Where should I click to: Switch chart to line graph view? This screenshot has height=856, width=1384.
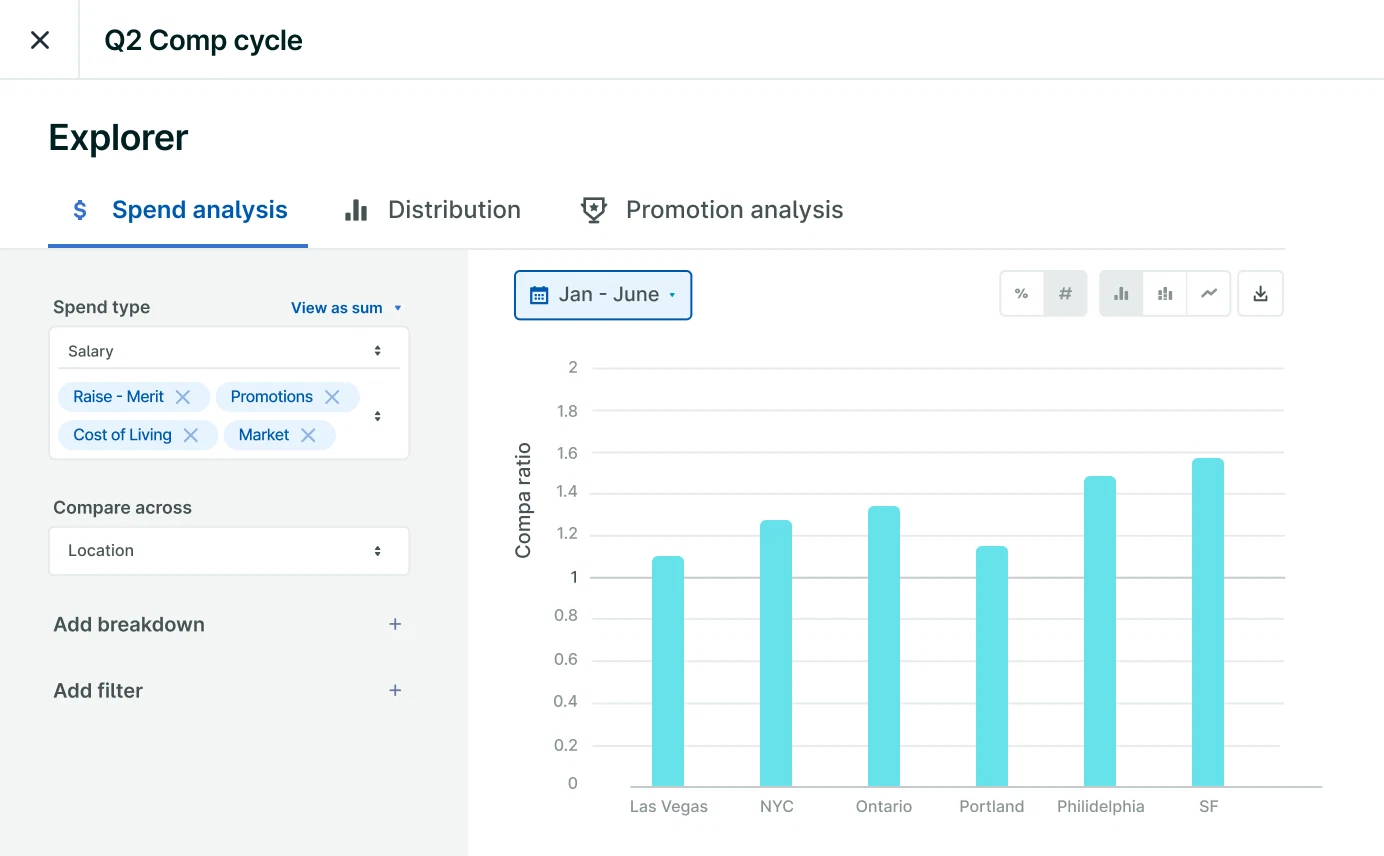pyautogui.click(x=1209, y=294)
